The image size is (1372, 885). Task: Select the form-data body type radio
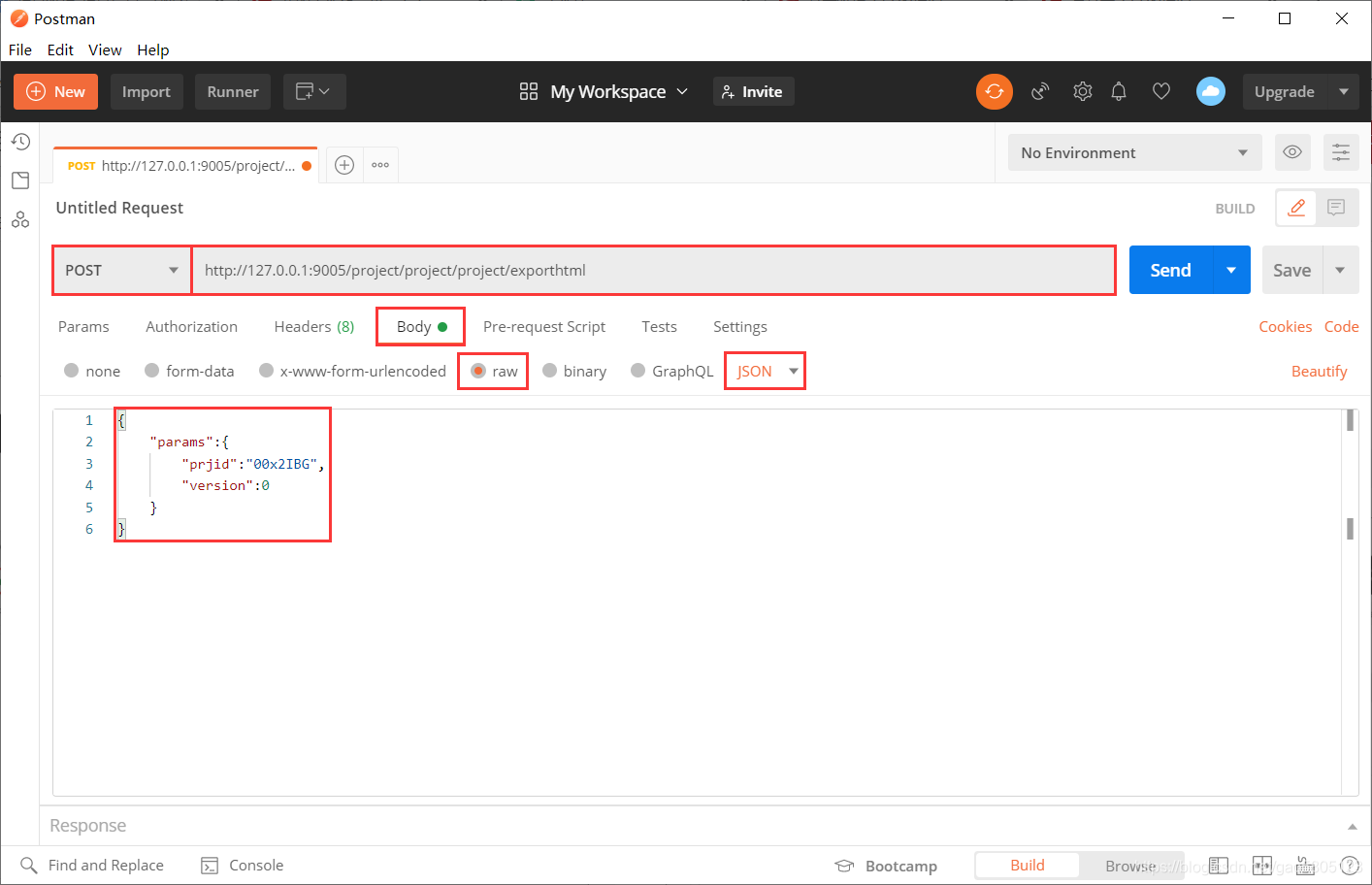pos(151,370)
